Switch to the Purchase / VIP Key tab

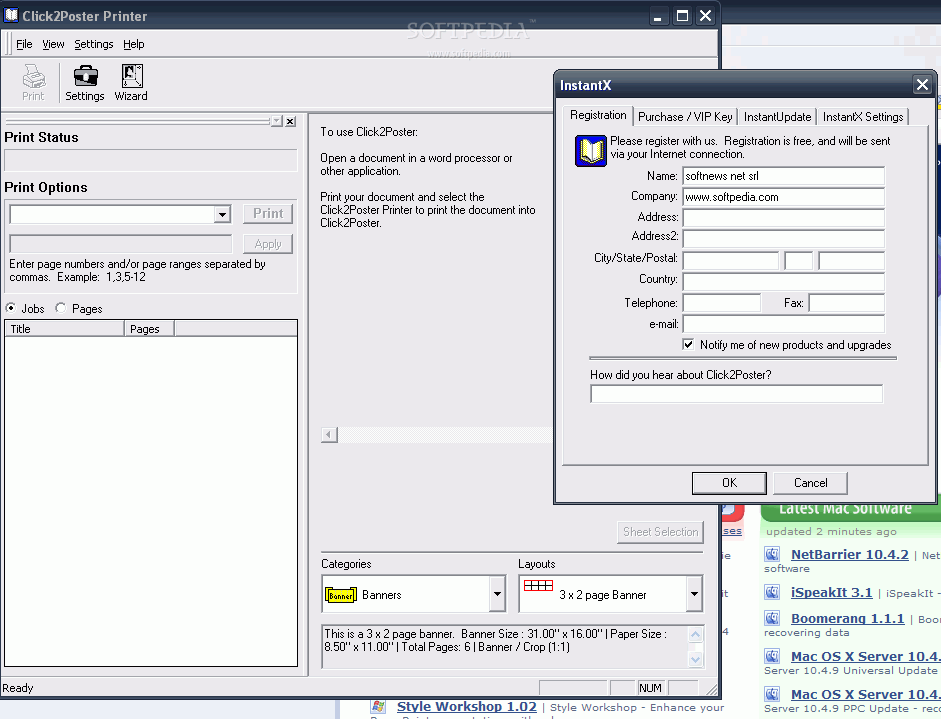(685, 116)
